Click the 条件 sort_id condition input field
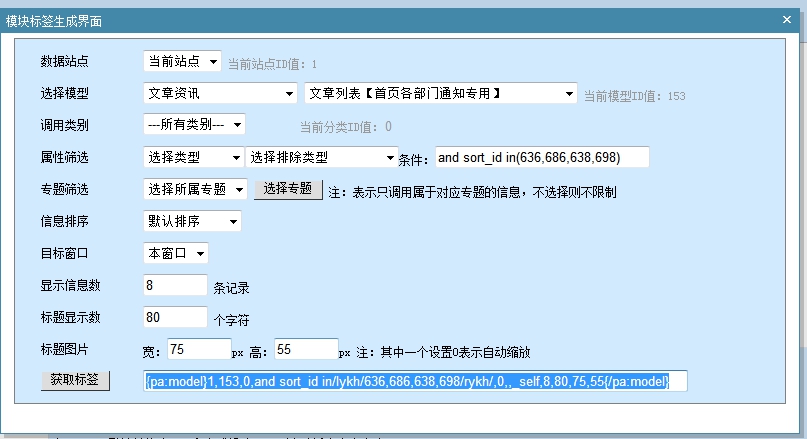This screenshot has width=807, height=439. (x=540, y=157)
